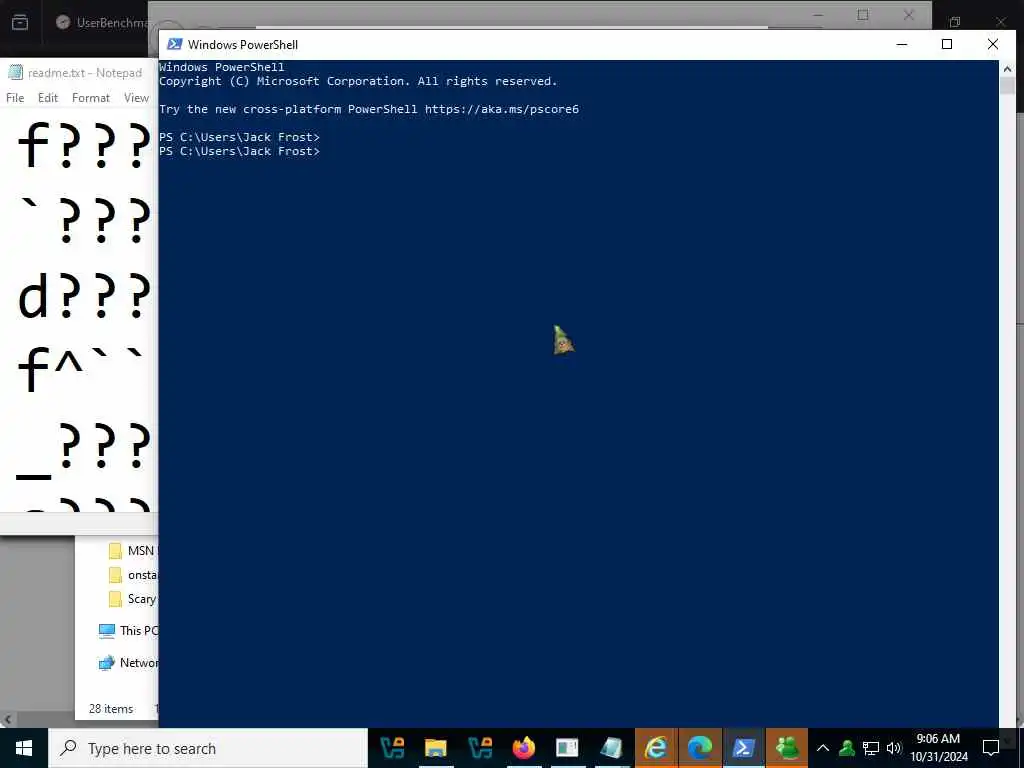1024x768 pixels.
Task: Click the green person tray icon
Action: tap(847, 748)
